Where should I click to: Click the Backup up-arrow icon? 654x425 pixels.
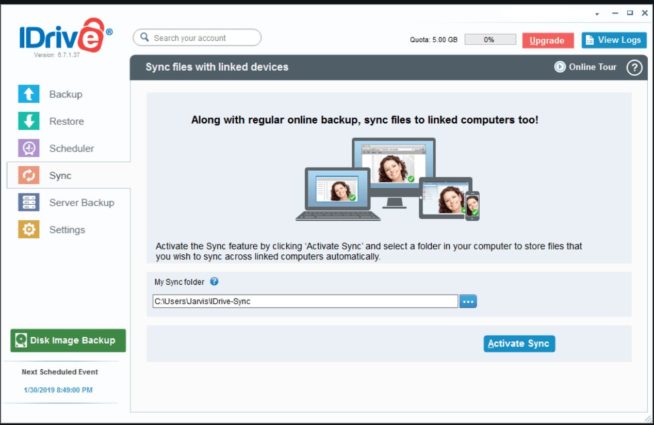[29, 94]
